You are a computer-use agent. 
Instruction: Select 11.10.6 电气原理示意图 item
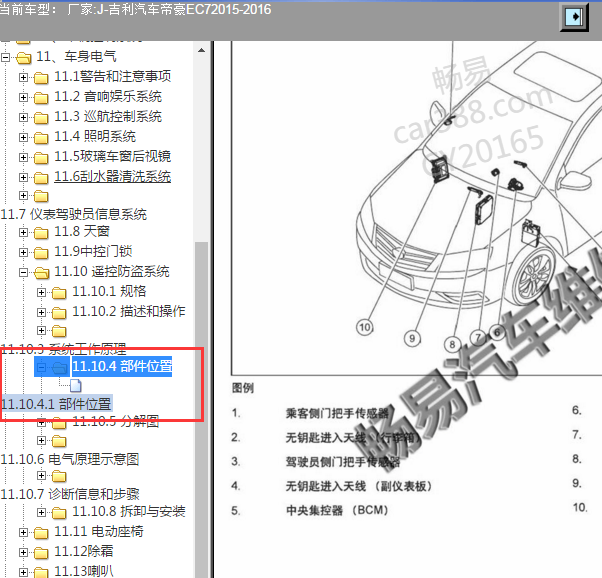tap(70, 459)
